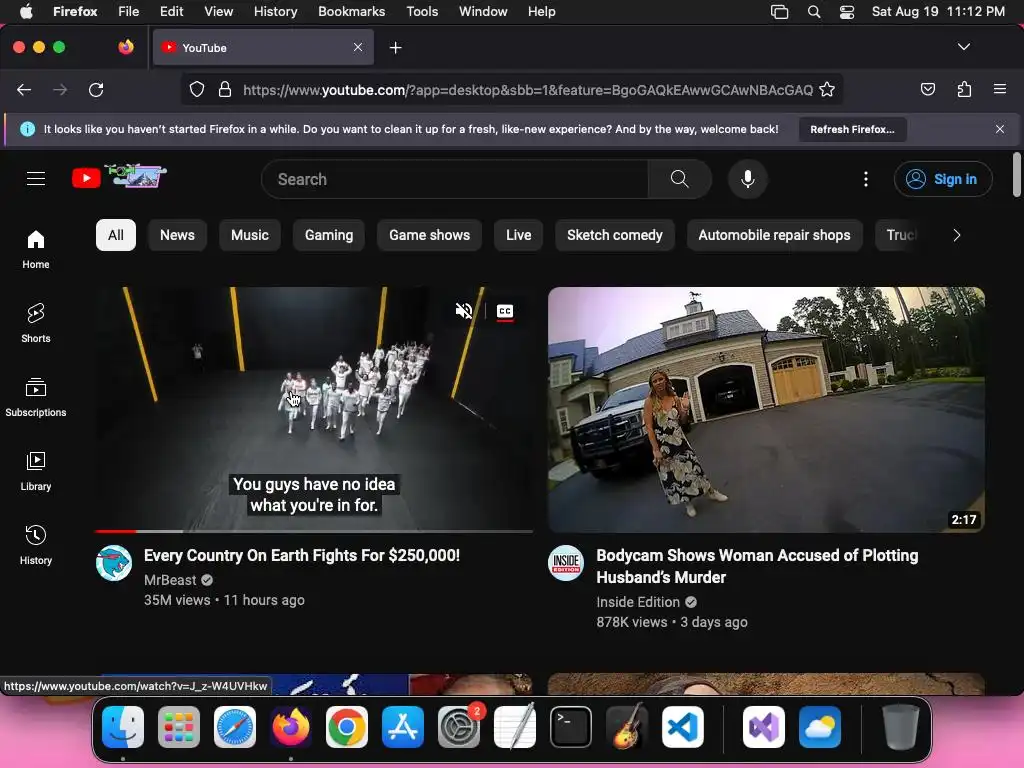This screenshot has width=1024, height=768.
Task: Open a new tab
Action: click(x=395, y=48)
